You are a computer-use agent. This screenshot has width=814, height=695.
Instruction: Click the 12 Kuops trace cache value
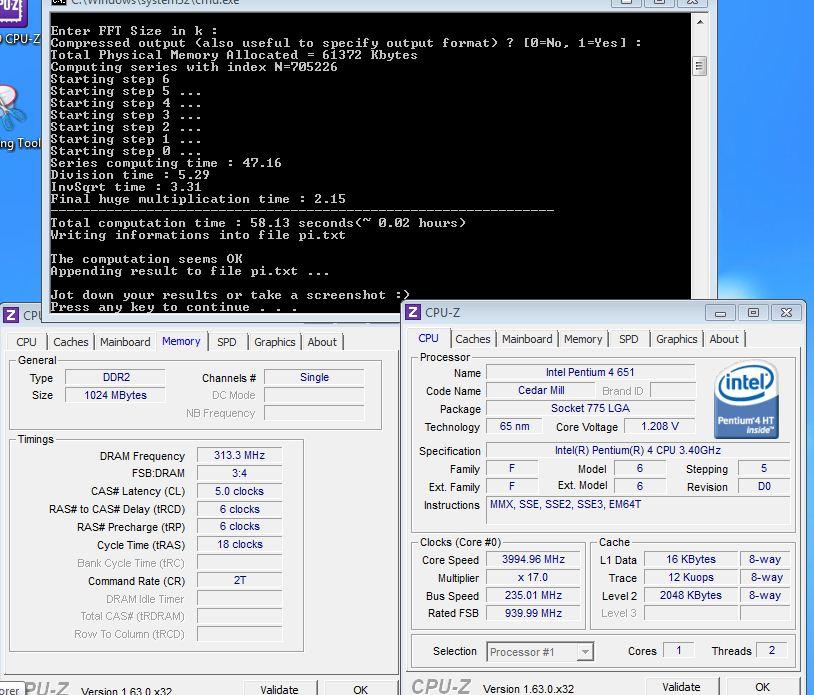coord(690,578)
